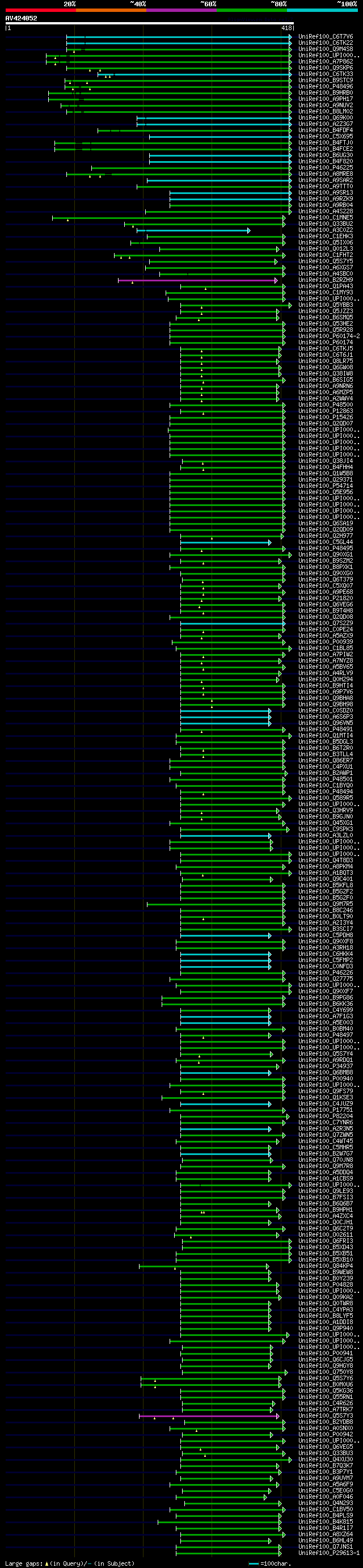Open hit UniRef100_P54714
The height and width of the screenshot is (1568, 363).
[x=325, y=486]
